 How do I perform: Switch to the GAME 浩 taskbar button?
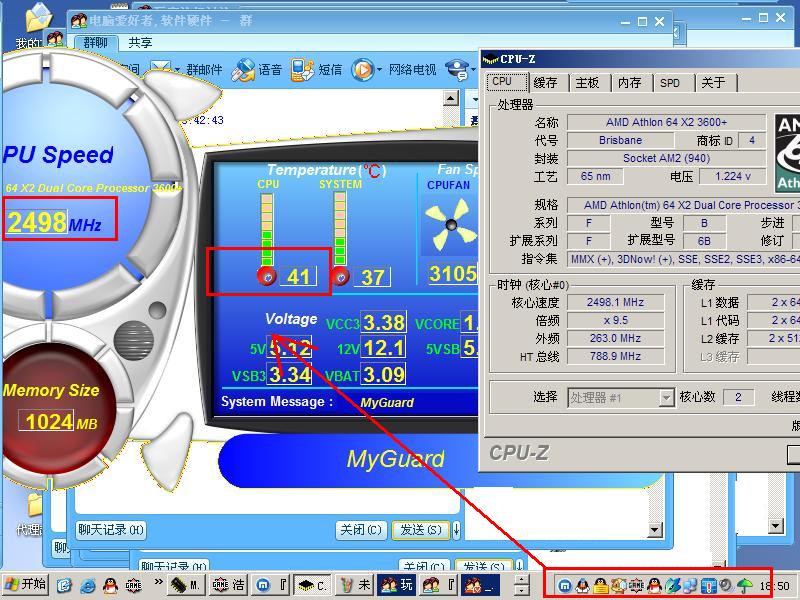229,585
